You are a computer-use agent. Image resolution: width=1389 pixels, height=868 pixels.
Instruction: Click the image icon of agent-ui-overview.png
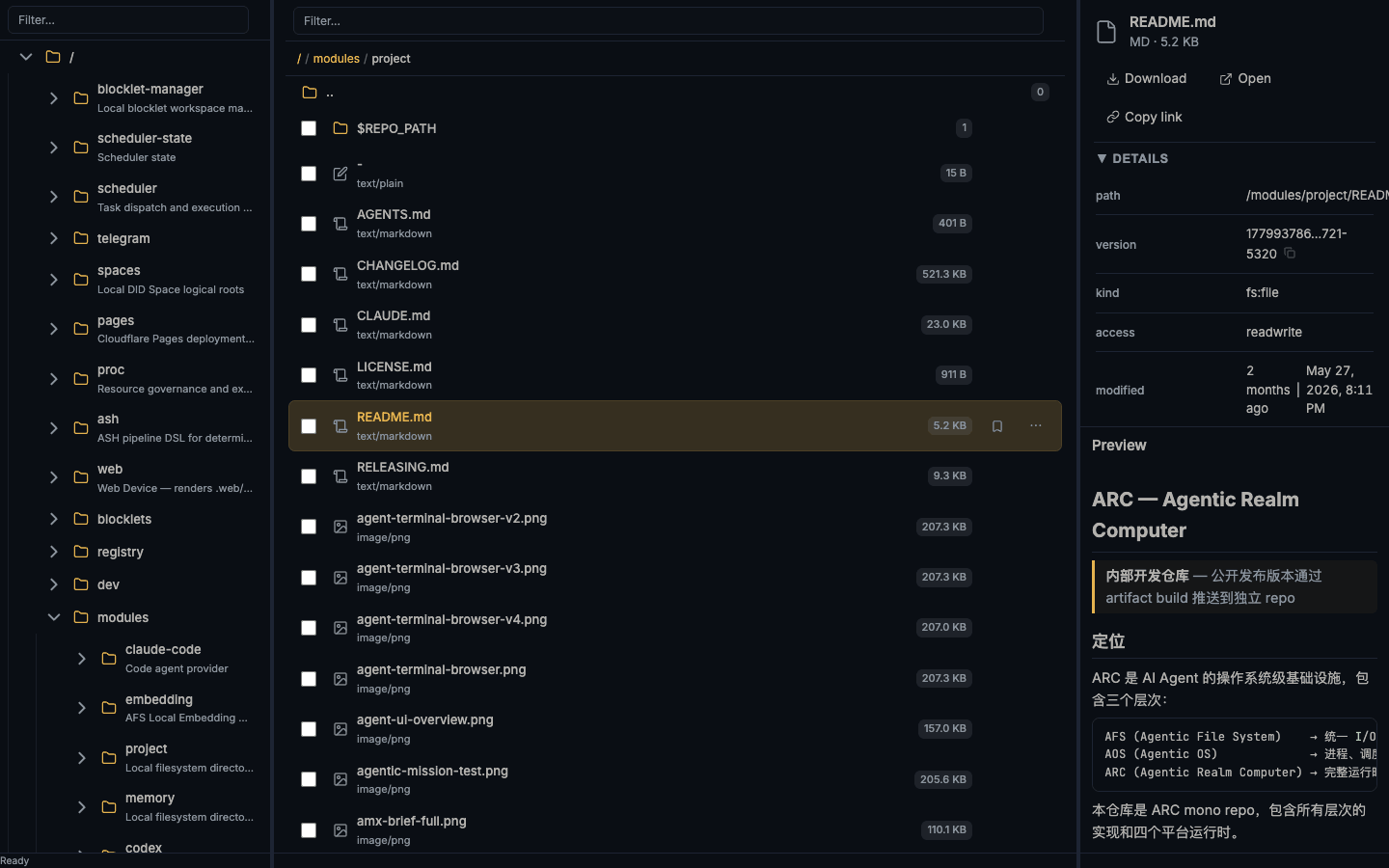point(340,729)
